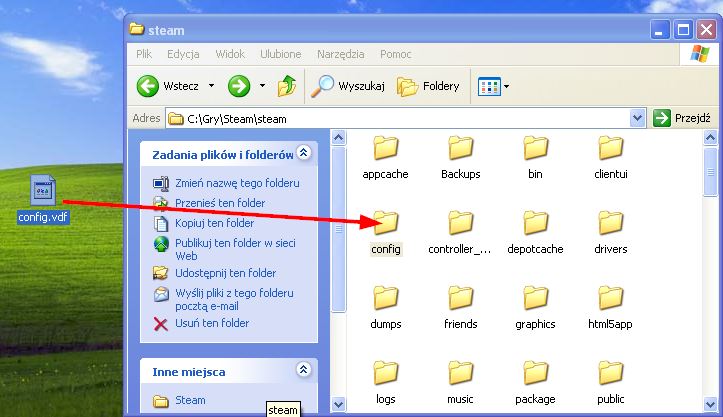The width and height of the screenshot is (723, 417).
Task: Open the html5app folder
Action: pos(610,308)
